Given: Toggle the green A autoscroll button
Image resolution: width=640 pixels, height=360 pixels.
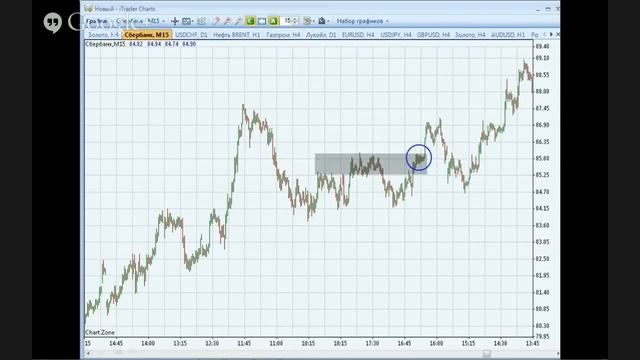Looking at the screenshot, I should [273, 21].
